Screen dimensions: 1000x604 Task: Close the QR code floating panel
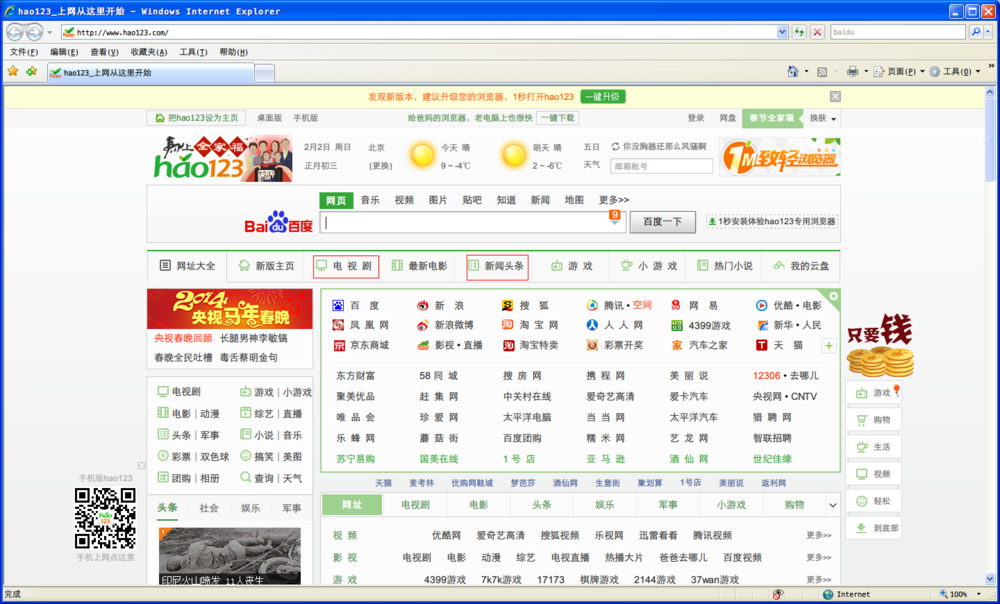coord(142,466)
